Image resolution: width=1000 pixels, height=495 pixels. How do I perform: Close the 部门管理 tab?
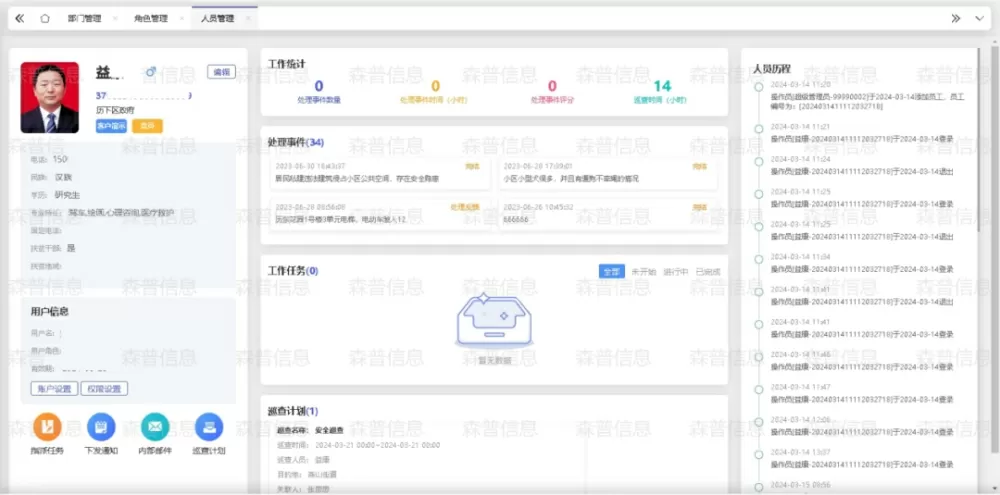tap(115, 18)
